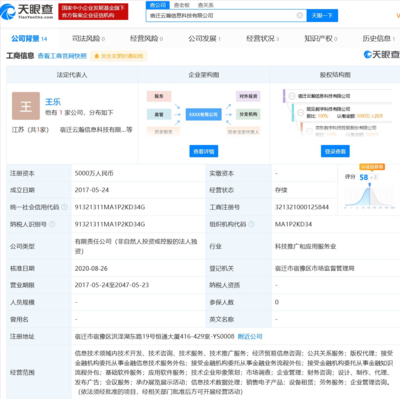Click the 股权结构图 column header
This screenshot has height=399, width=400.
(x=335, y=75)
